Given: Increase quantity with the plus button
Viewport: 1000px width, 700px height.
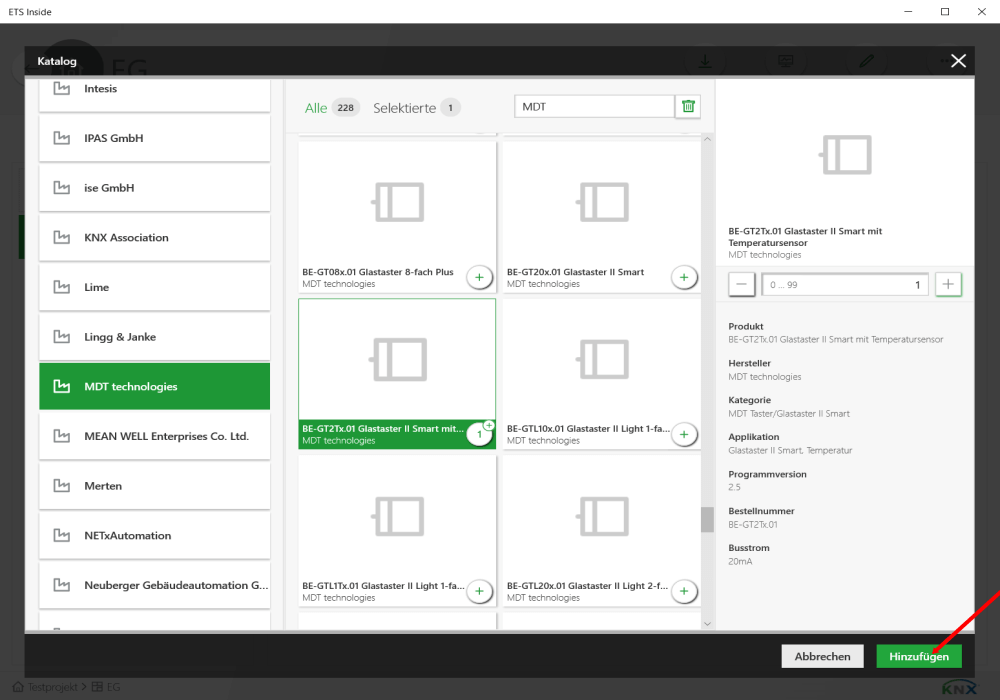Looking at the screenshot, I should point(948,285).
